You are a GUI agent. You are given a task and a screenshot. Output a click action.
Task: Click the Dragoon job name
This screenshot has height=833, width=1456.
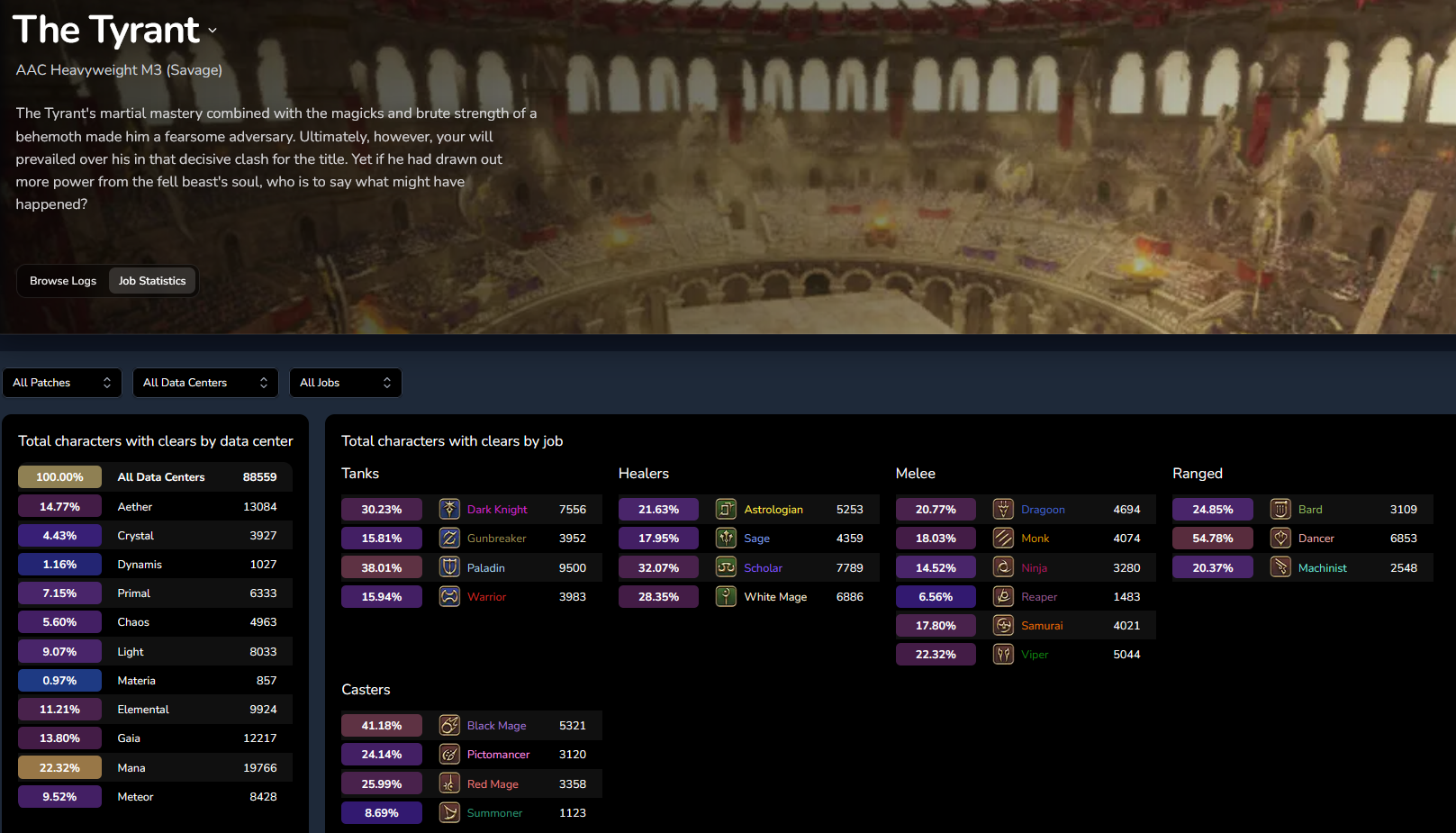(x=1043, y=510)
